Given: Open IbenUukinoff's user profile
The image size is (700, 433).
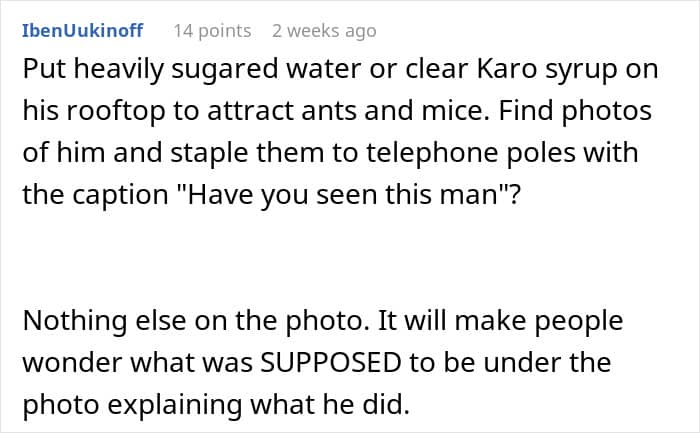Looking at the screenshot, I should (x=83, y=30).
